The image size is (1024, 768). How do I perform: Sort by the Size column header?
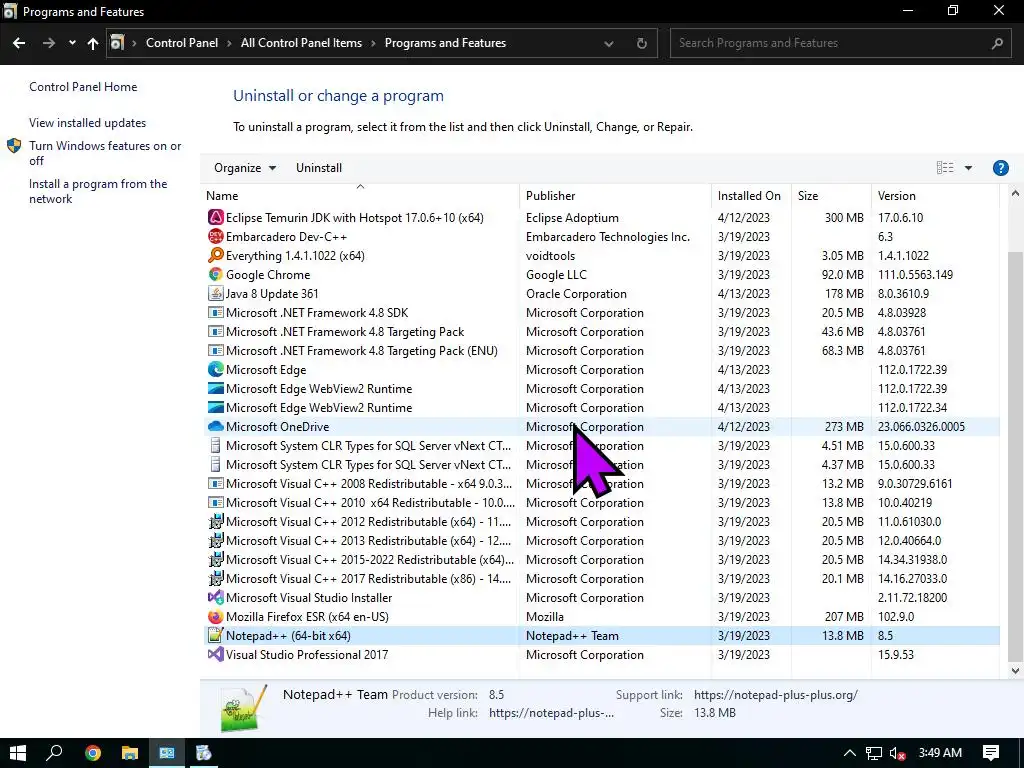pos(831,196)
